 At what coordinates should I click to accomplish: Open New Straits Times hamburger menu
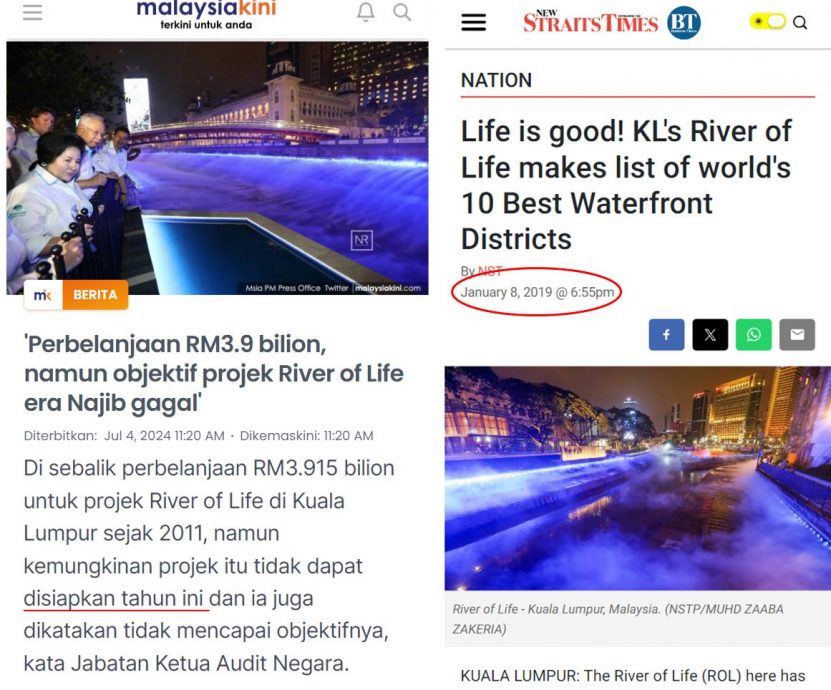pos(473,22)
